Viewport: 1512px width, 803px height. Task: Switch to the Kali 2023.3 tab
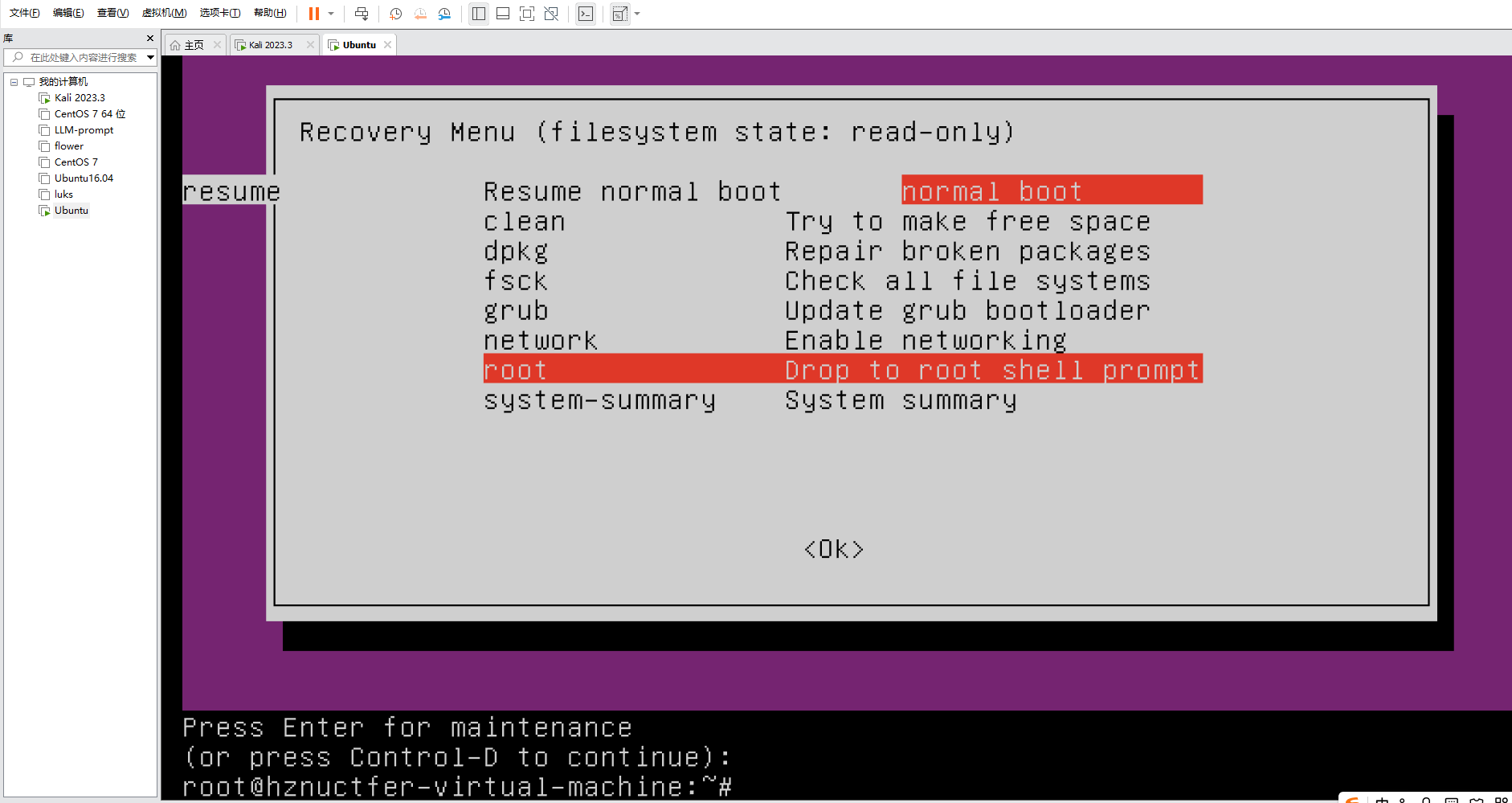click(x=270, y=45)
